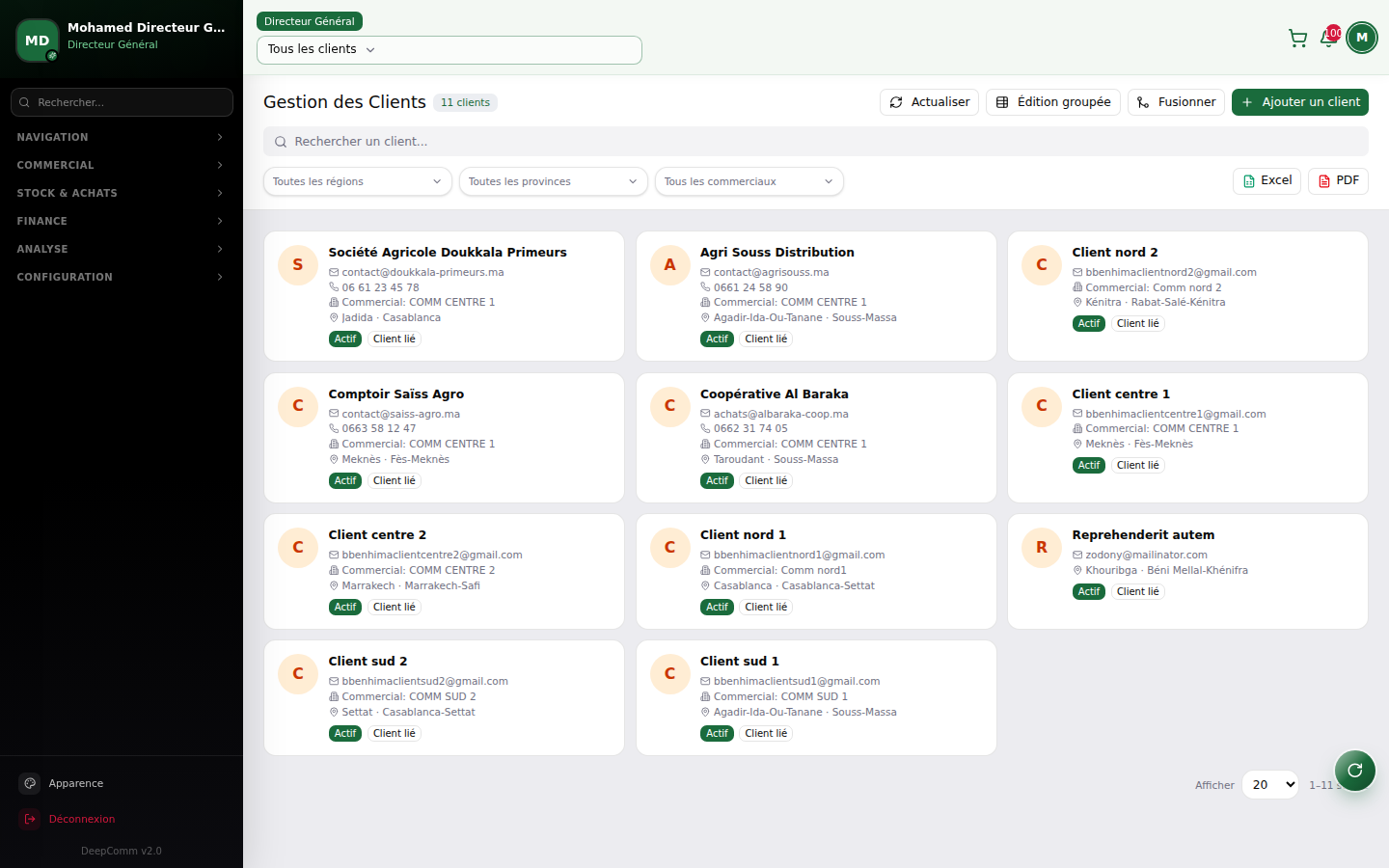
Task: Click the Déconnexion logout icon
Action: pyautogui.click(x=30, y=819)
